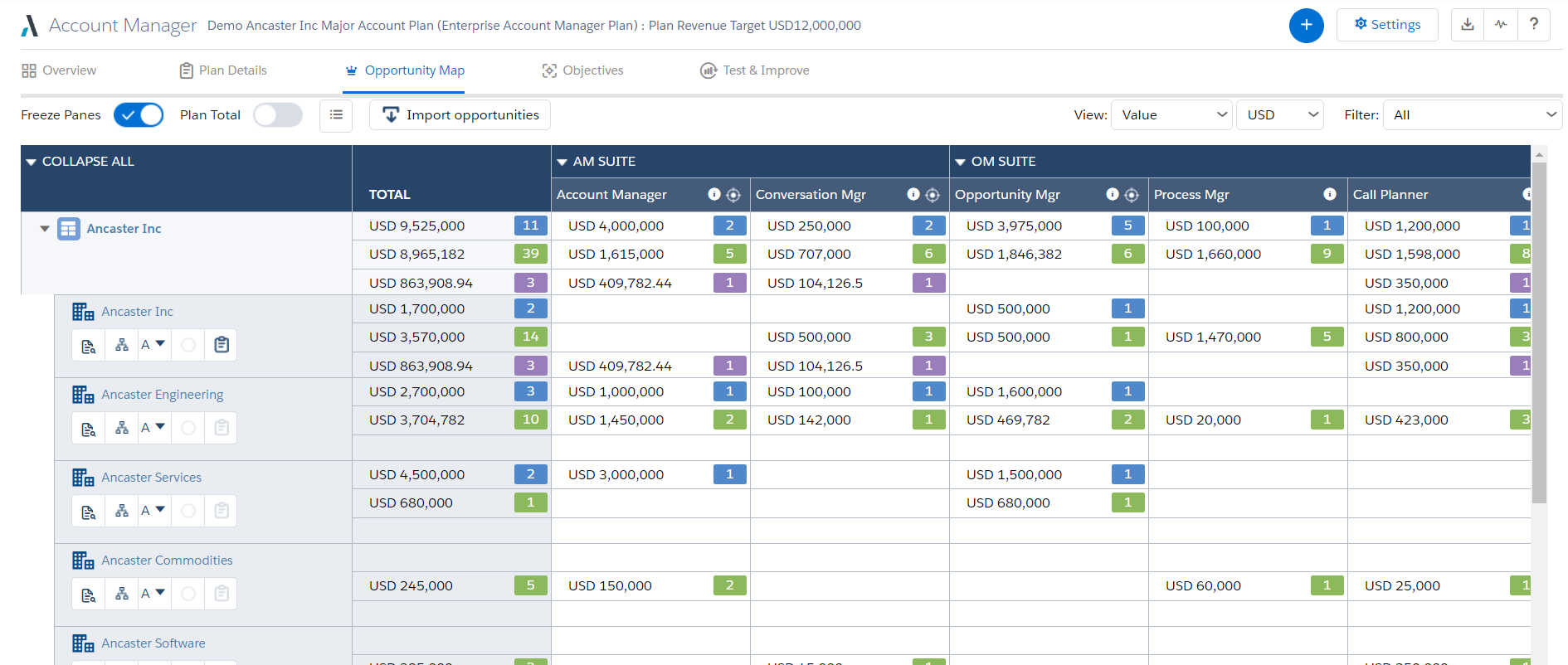Open the Ancaster Services account link

pos(151,478)
